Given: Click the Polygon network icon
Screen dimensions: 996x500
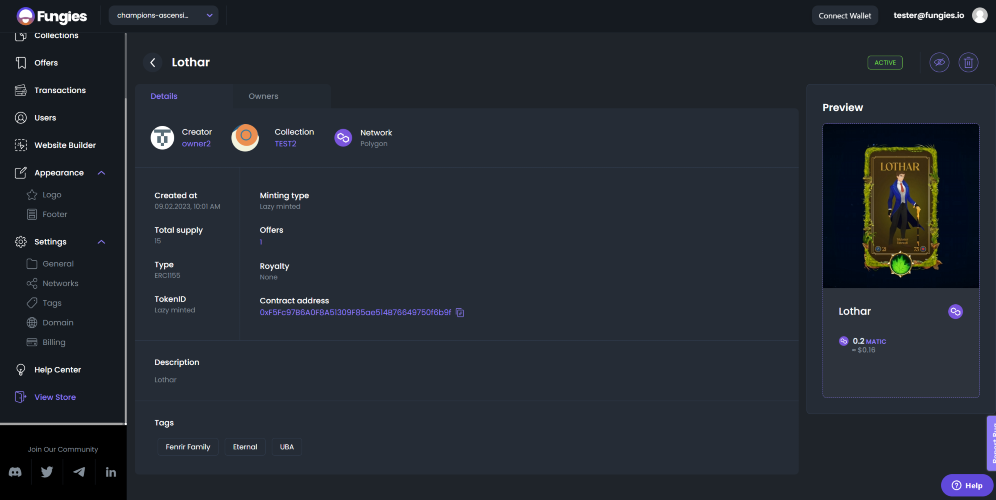Looking at the screenshot, I should (343, 137).
